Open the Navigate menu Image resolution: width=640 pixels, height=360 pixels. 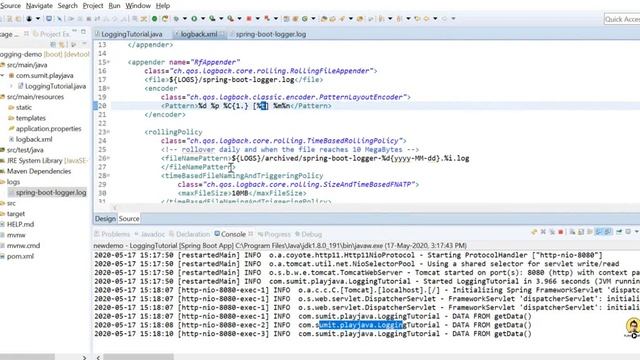[39, 6]
